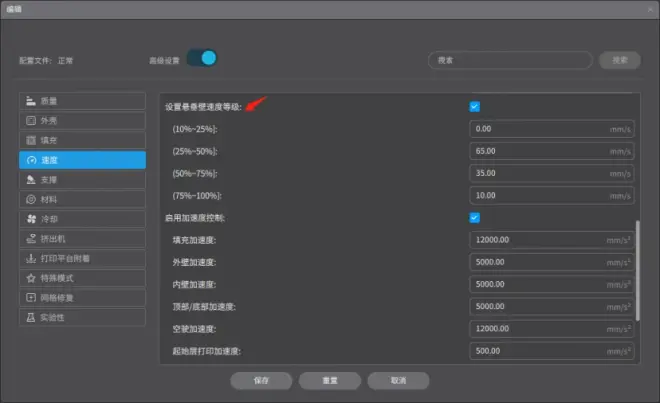Focus the 搜索 search text box

coord(510,60)
